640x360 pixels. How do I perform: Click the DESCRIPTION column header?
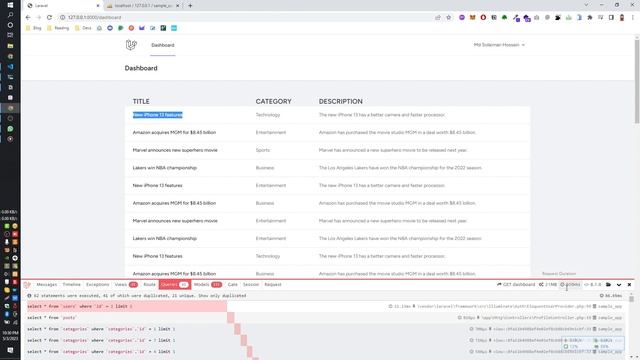[x=340, y=101]
